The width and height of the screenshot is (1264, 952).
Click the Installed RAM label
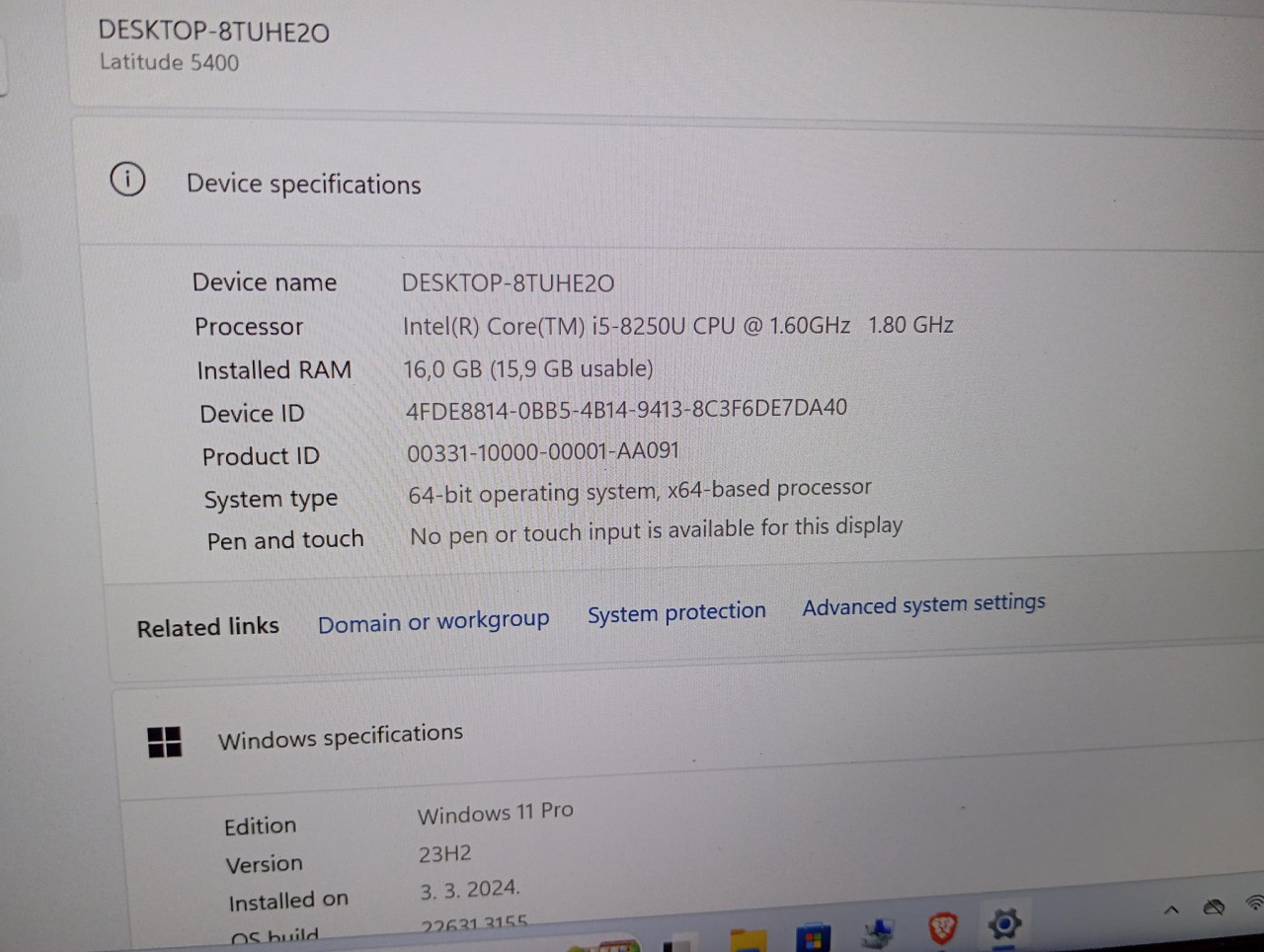click(274, 370)
